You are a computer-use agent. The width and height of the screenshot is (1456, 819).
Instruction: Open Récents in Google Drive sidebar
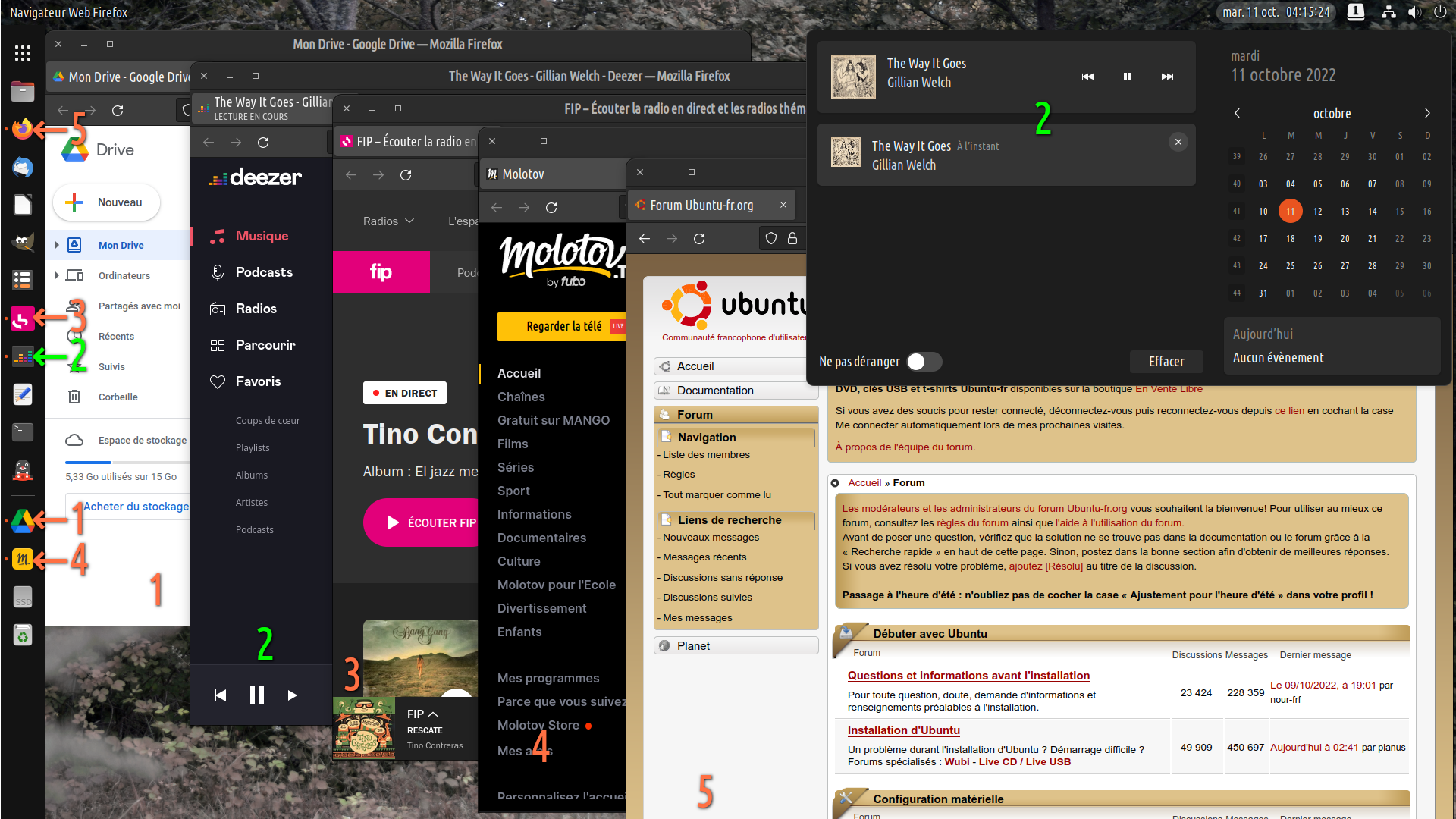tap(116, 336)
